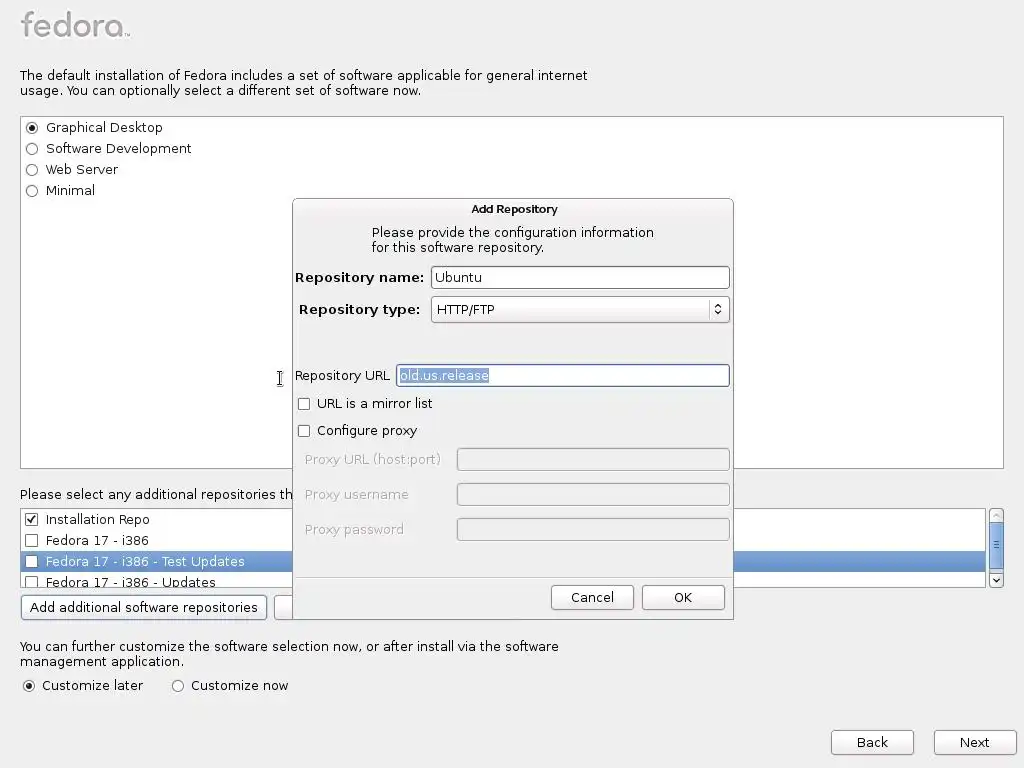Click the Repository name field containing Ubuntu
This screenshot has width=1024, height=768.
pyautogui.click(x=580, y=278)
